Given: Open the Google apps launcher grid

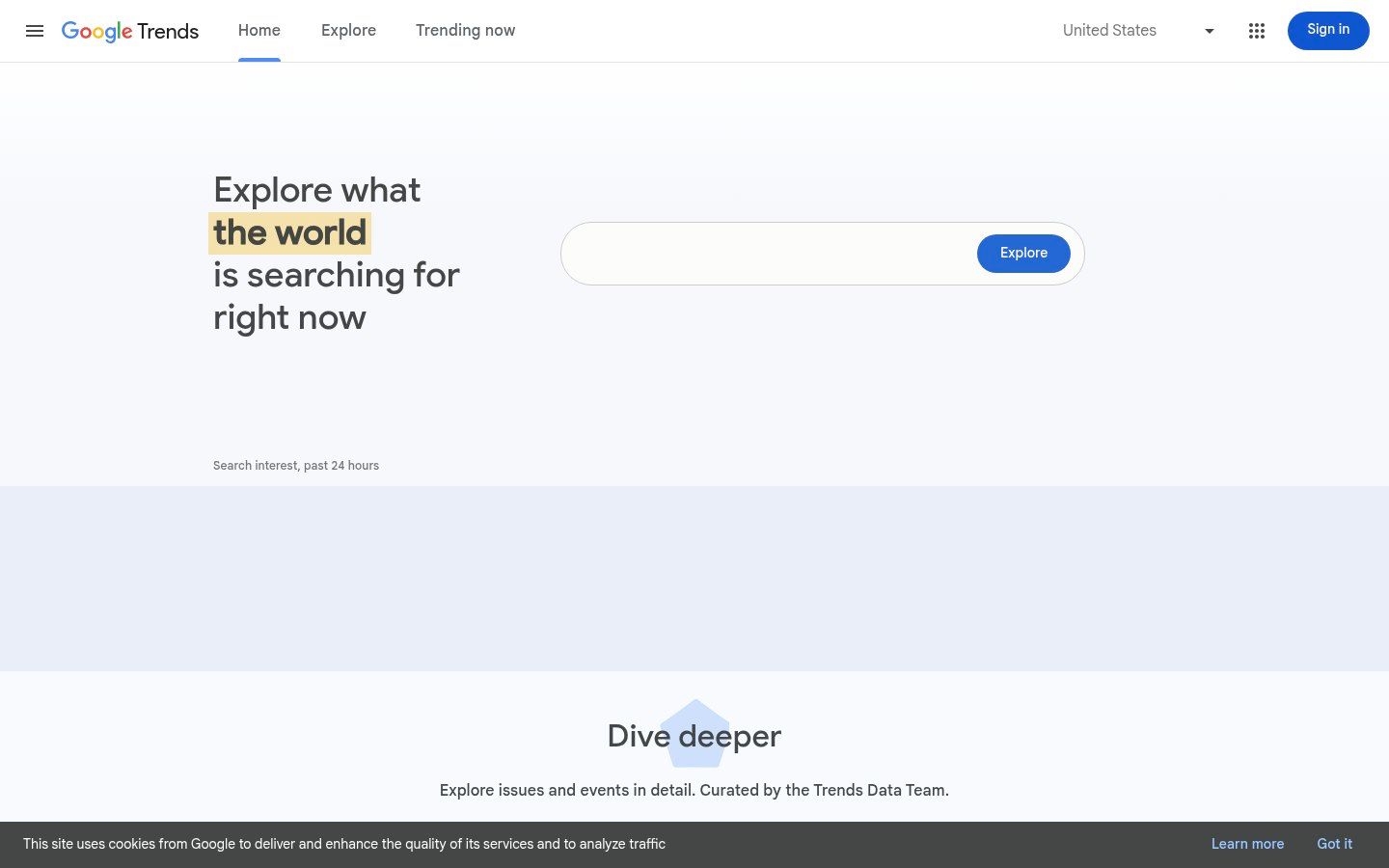Looking at the screenshot, I should pyautogui.click(x=1256, y=30).
